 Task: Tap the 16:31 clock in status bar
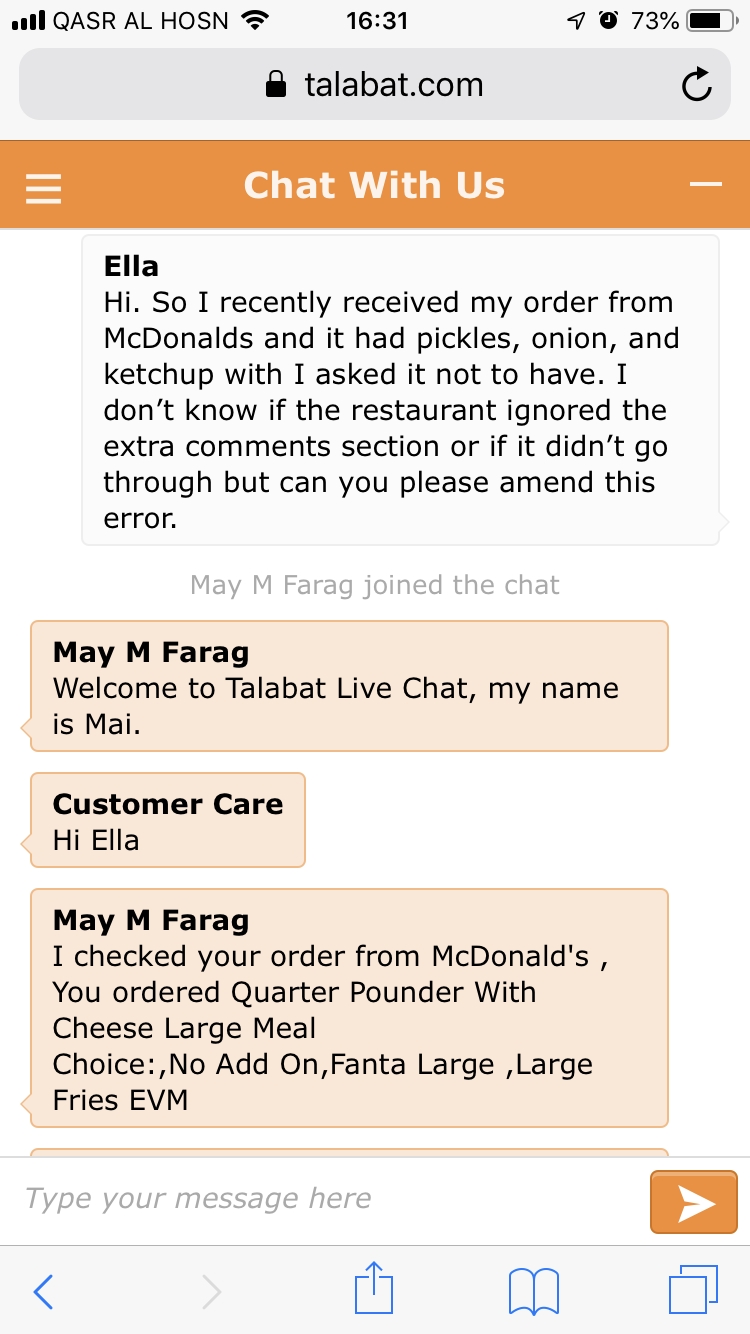click(376, 20)
